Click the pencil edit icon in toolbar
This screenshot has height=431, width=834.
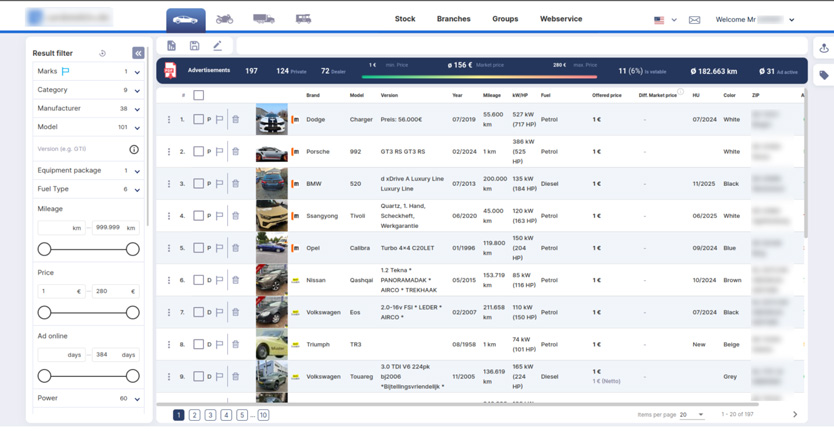217,46
